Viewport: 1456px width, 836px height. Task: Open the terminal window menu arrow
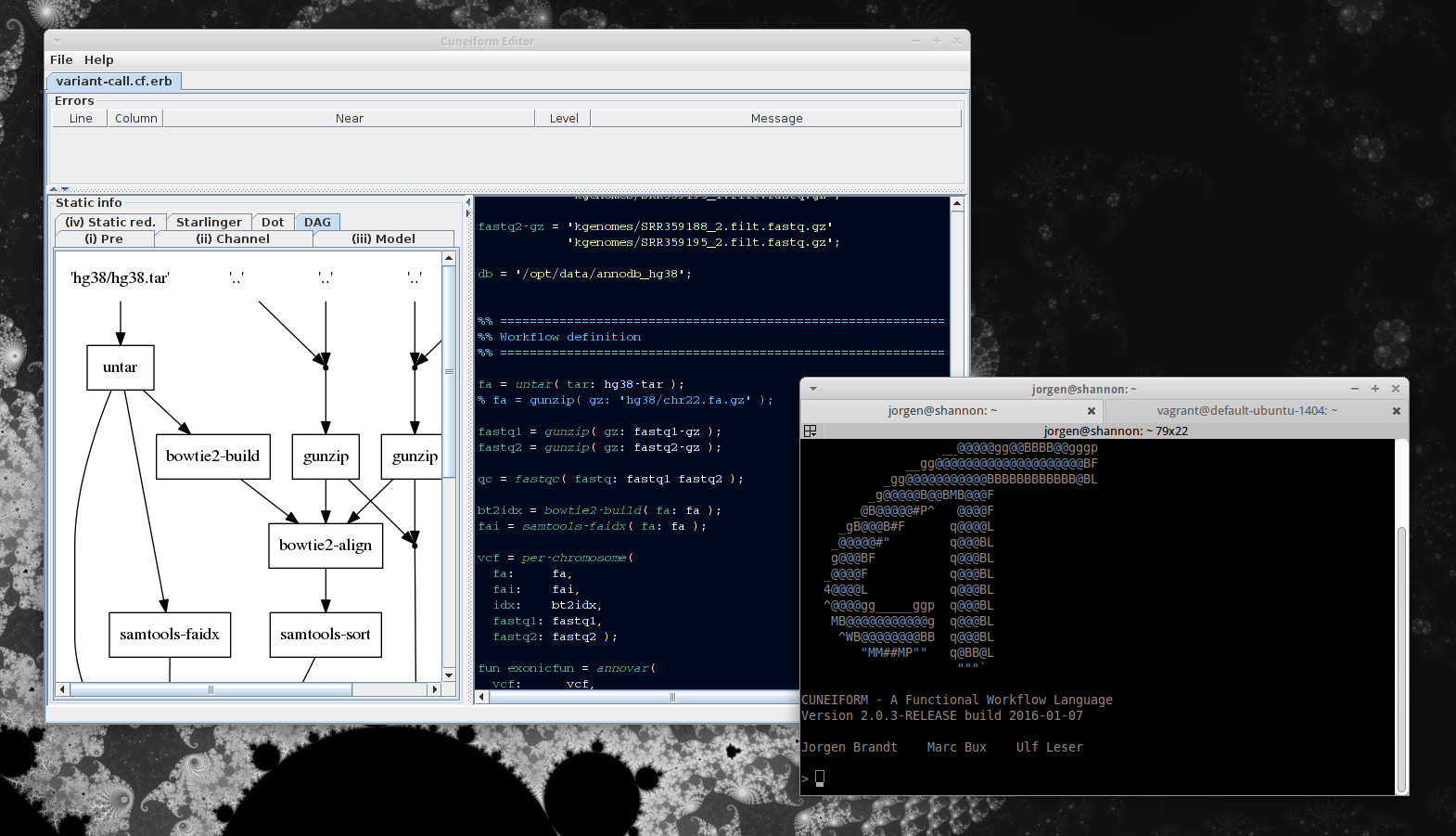[x=813, y=389]
